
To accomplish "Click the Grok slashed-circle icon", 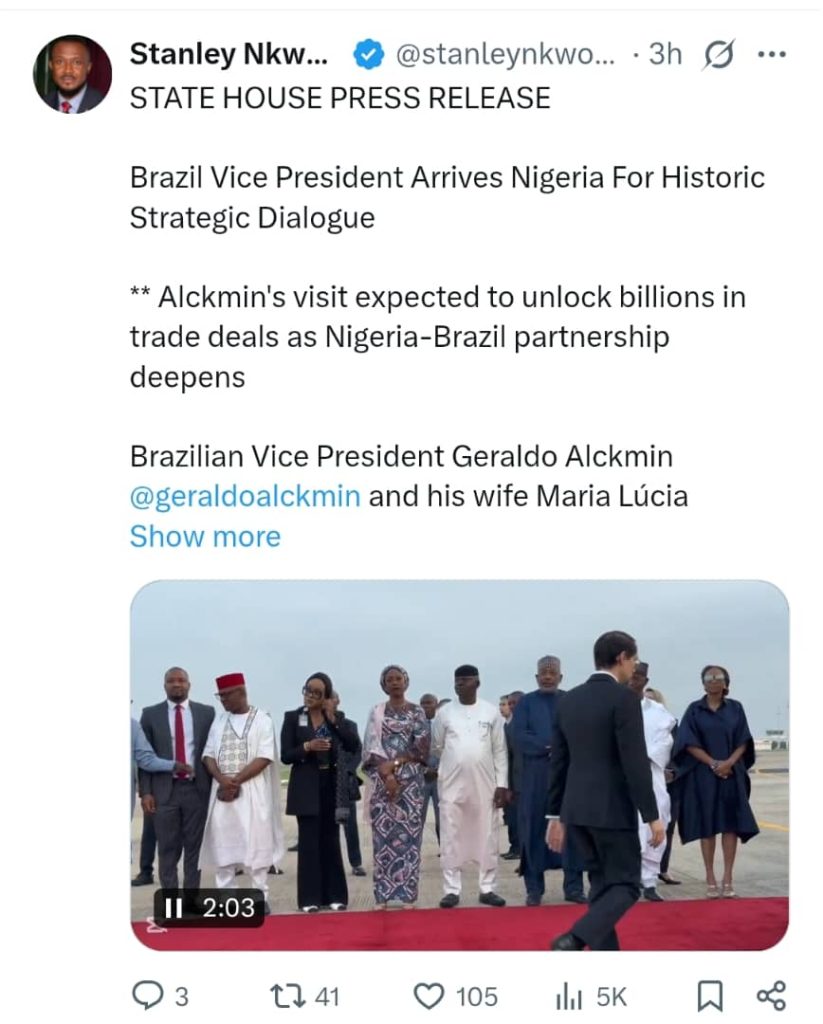I will coord(718,55).
